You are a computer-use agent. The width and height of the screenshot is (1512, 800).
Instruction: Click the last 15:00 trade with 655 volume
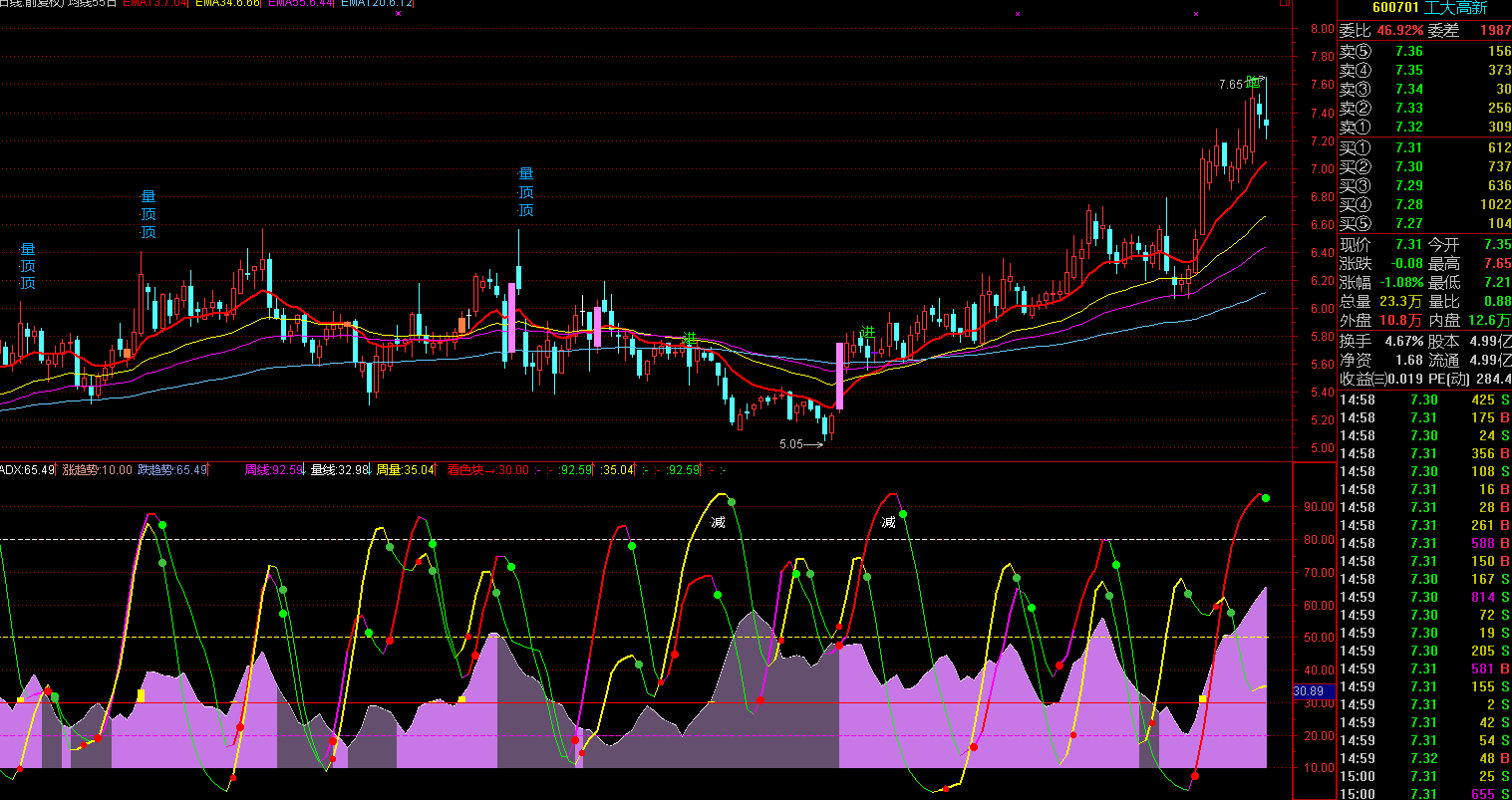pyautogui.click(x=1424, y=794)
